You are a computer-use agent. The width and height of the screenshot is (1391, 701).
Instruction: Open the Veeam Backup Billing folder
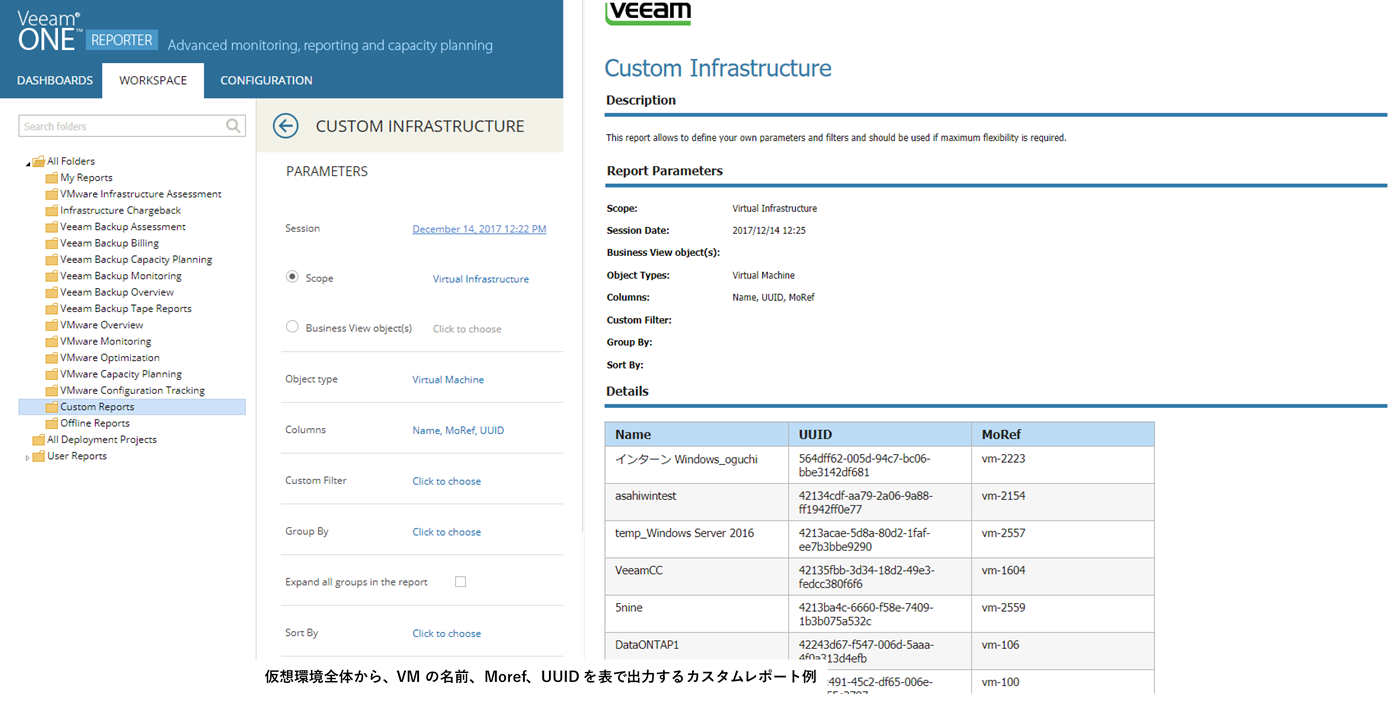tap(109, 243)
